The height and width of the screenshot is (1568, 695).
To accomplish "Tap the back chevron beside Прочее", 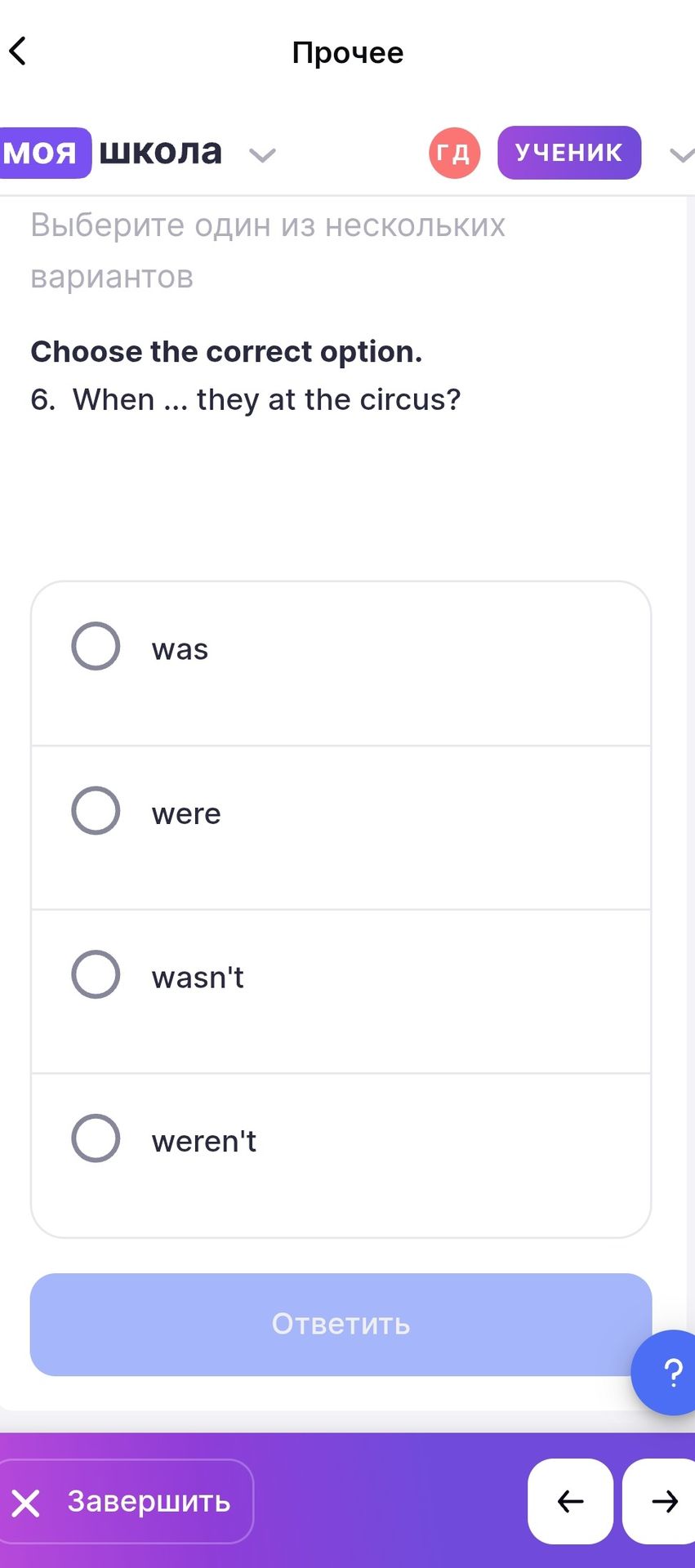I will (18, 51).
